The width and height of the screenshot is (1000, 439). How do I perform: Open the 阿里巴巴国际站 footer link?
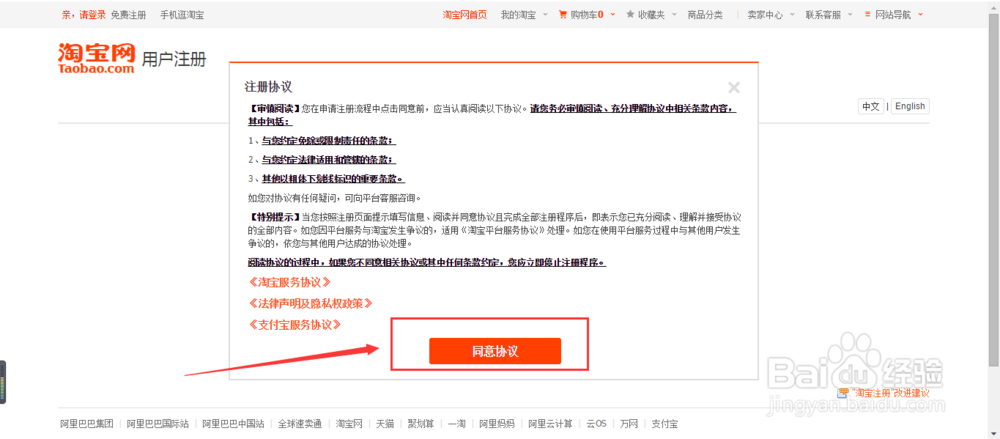(x=158, y=424)
